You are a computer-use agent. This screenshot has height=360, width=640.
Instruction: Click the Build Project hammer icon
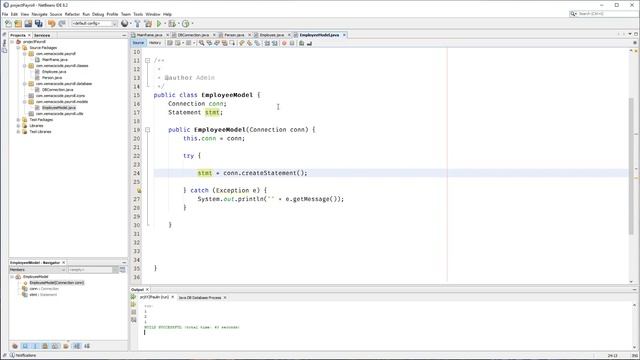click(x=138, y=24)
